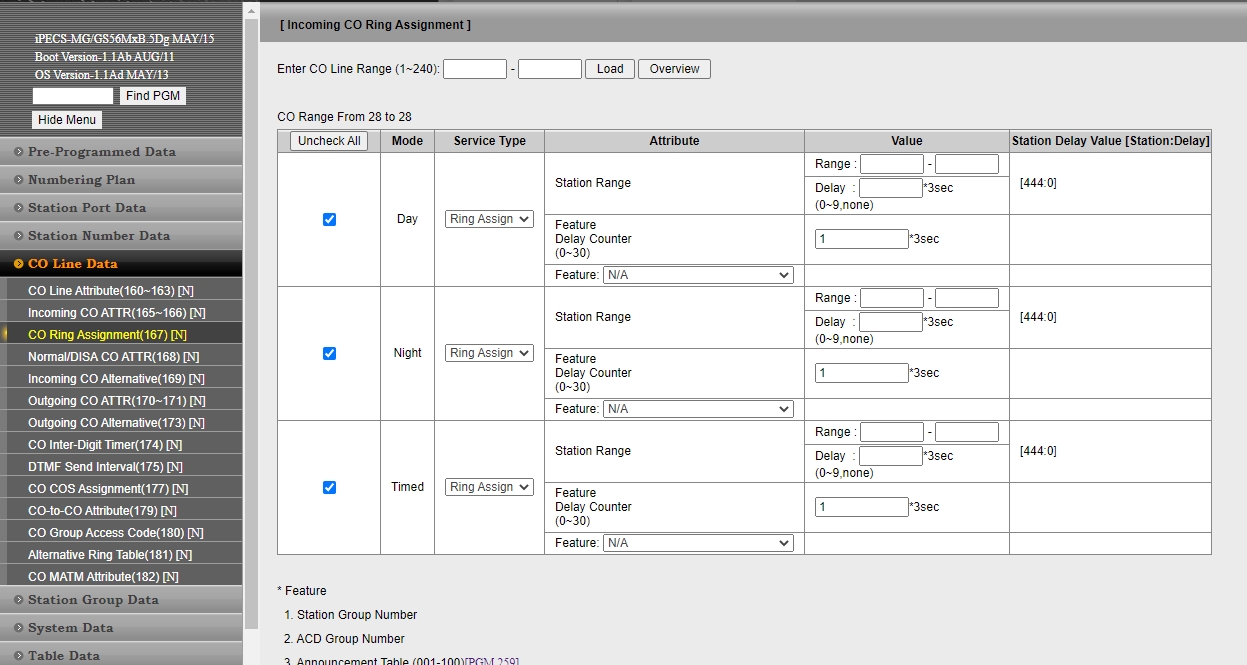The height and width of the screenshot is (665, 1247).
Task: Open the PGM 259 link
Action: [491, 661]
